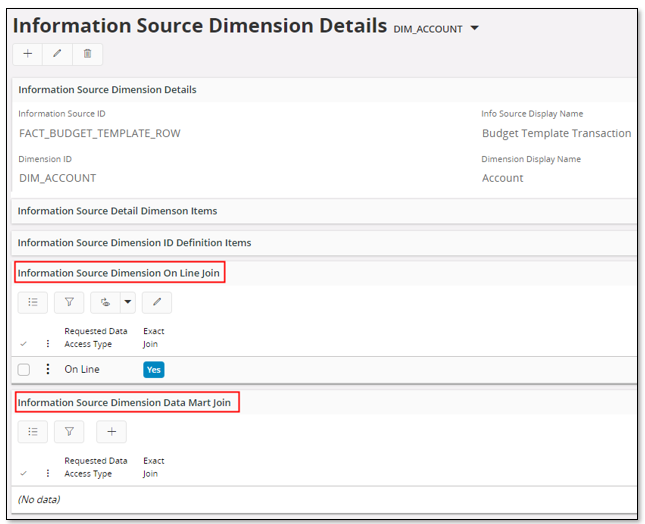
Task: Click the filter icon in Data Mart Join
Action: (69, 432)
